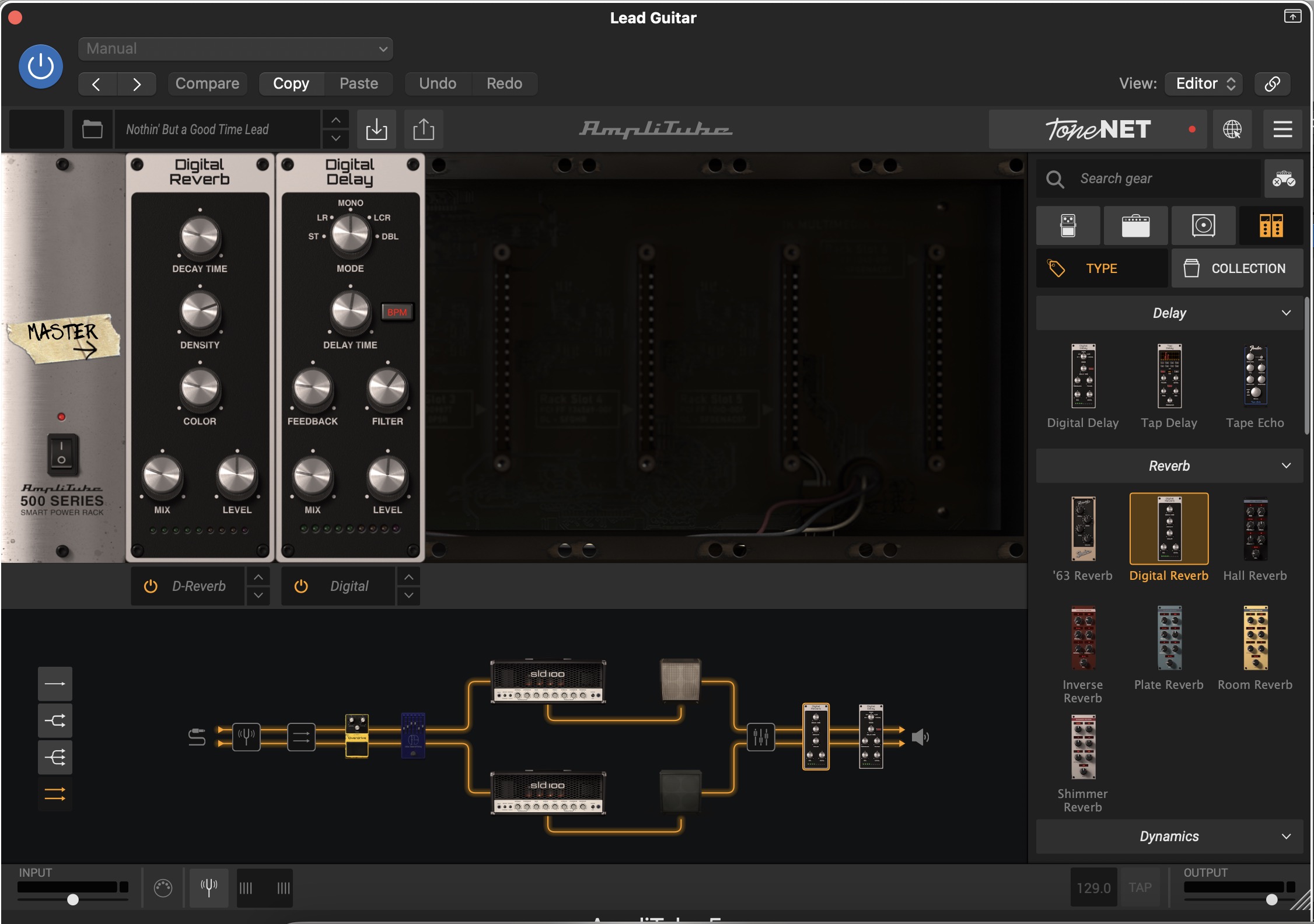Image resolution: width=1314 pixels, height=924 pixels.
Task: Select the TYPE tab
Action: point(1102,268)
